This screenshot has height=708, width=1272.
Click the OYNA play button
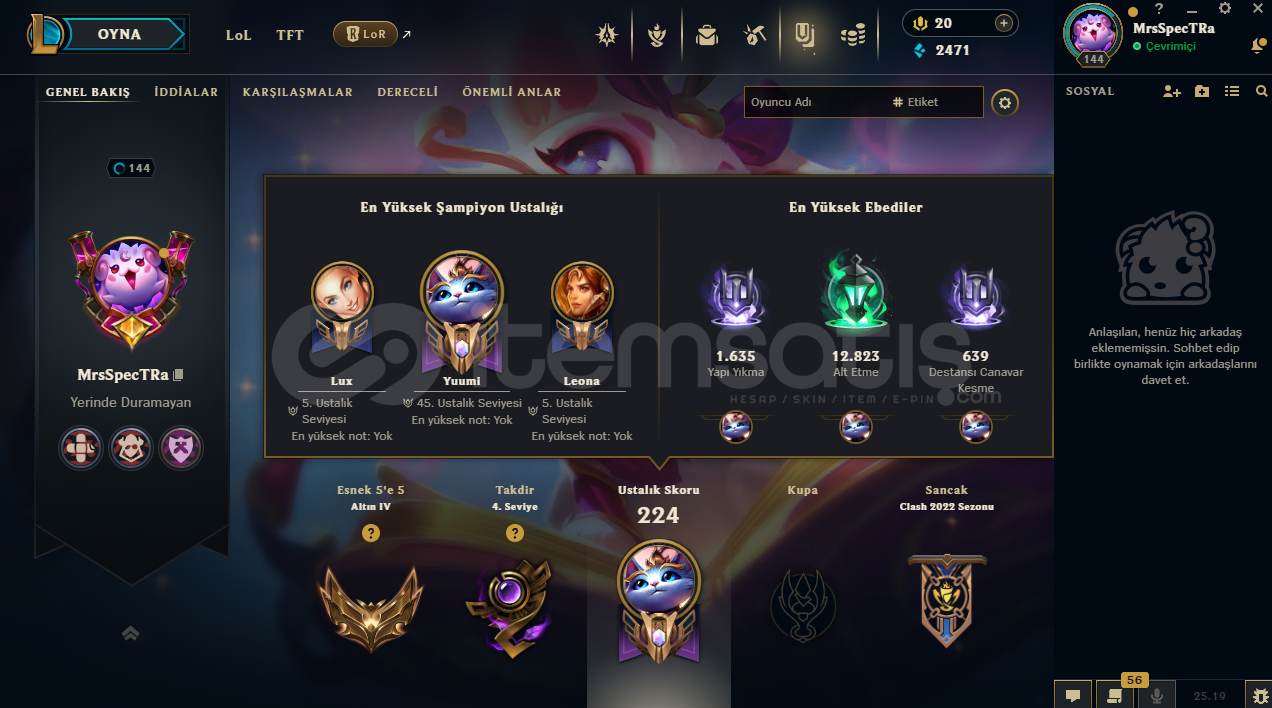[x=120, y=34]
